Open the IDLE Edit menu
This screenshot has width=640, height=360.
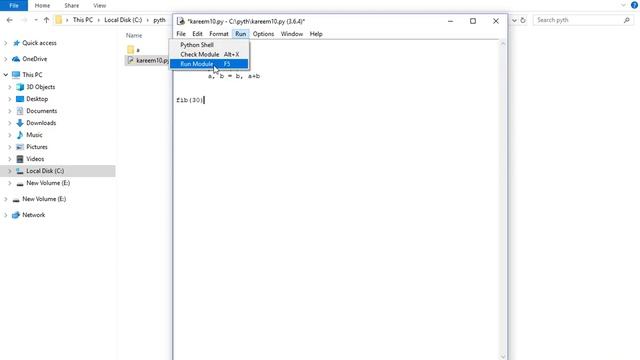pos(198,34)
